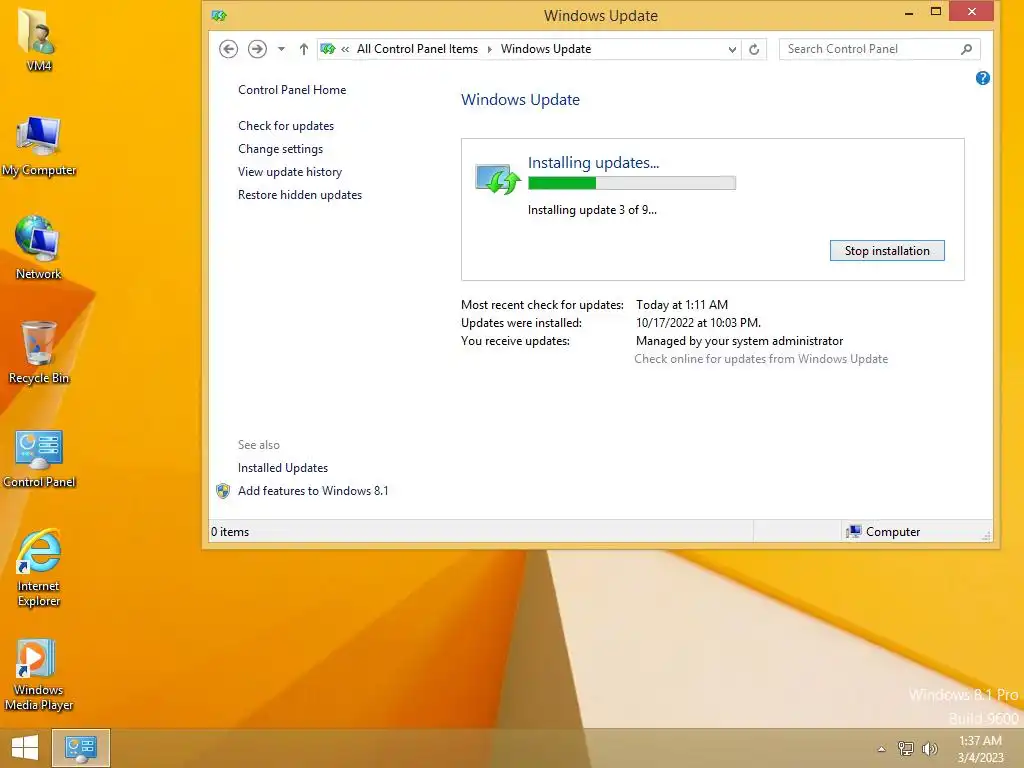Click All Control Panel Items breadcrumb
The width and height of the screenshot is (1024, 768).
[x=417, y=49]
